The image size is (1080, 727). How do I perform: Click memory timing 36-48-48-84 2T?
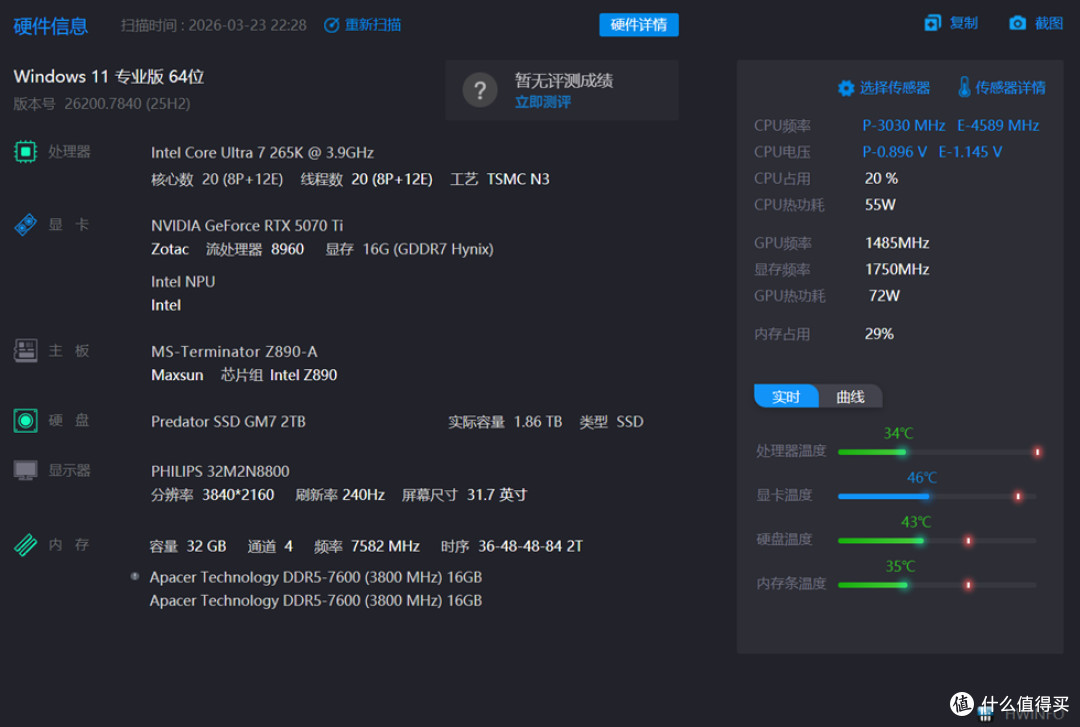click(x=530, y=546)
